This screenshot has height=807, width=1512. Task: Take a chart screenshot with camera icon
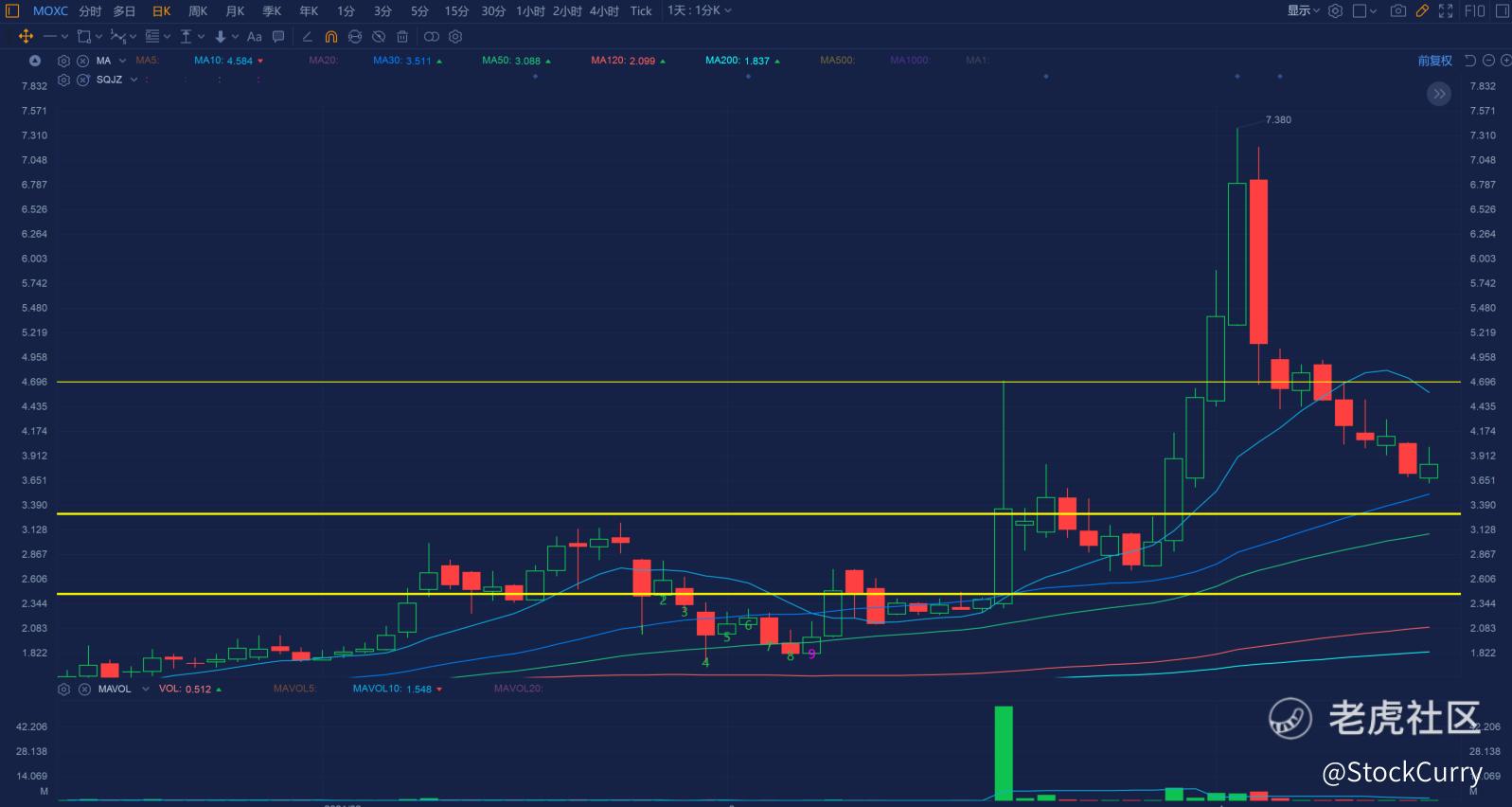(1397, 11)
